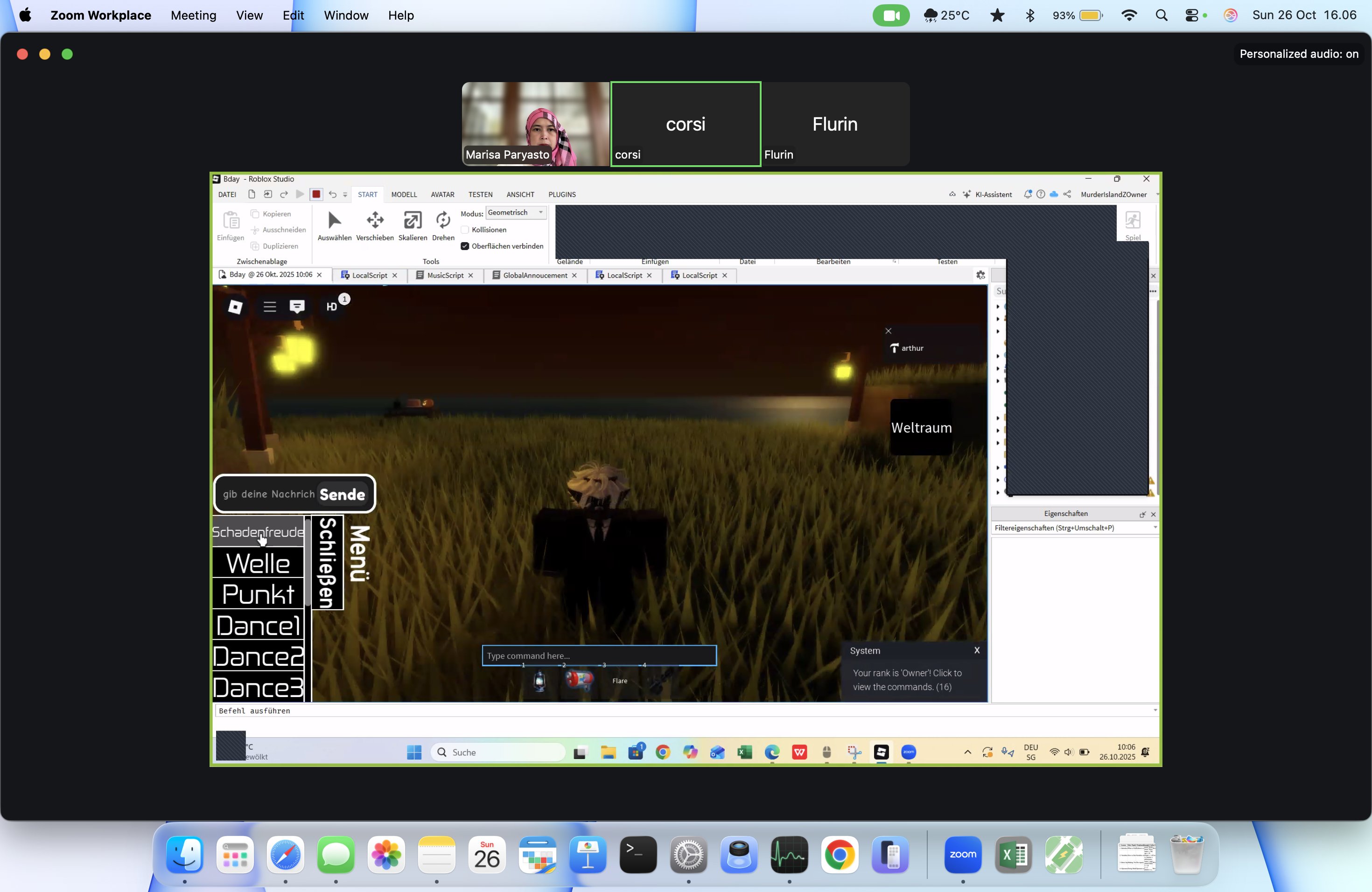Click the Sende button

[x=343, y=495]
